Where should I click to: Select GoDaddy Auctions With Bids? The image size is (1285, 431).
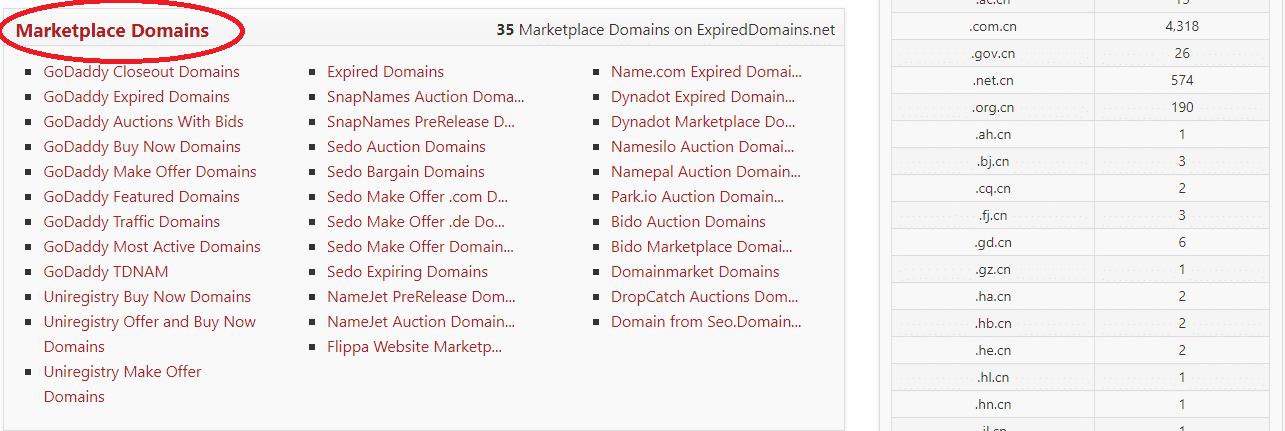(143, 122)
